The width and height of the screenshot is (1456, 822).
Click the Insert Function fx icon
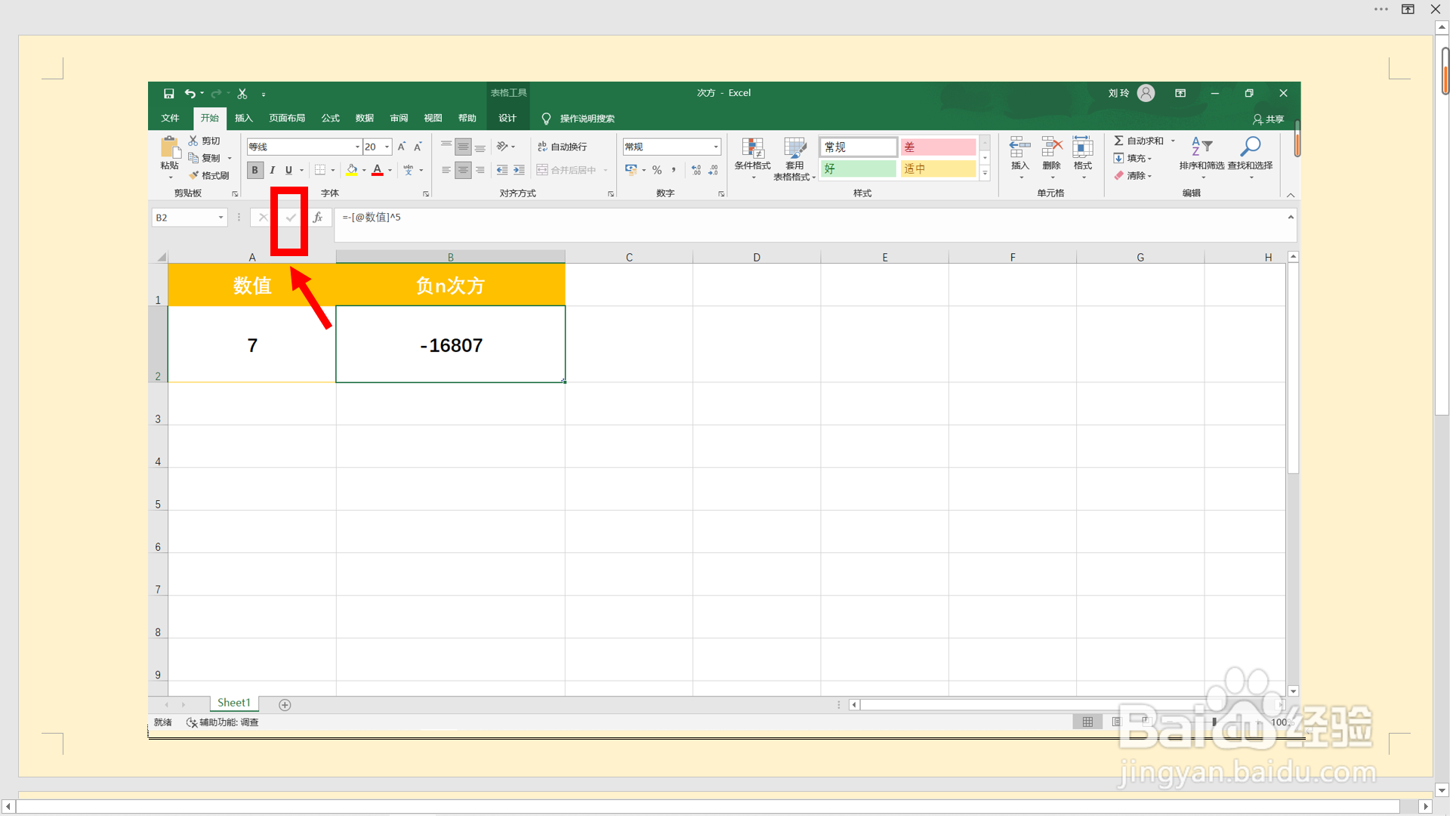point(318,218)
